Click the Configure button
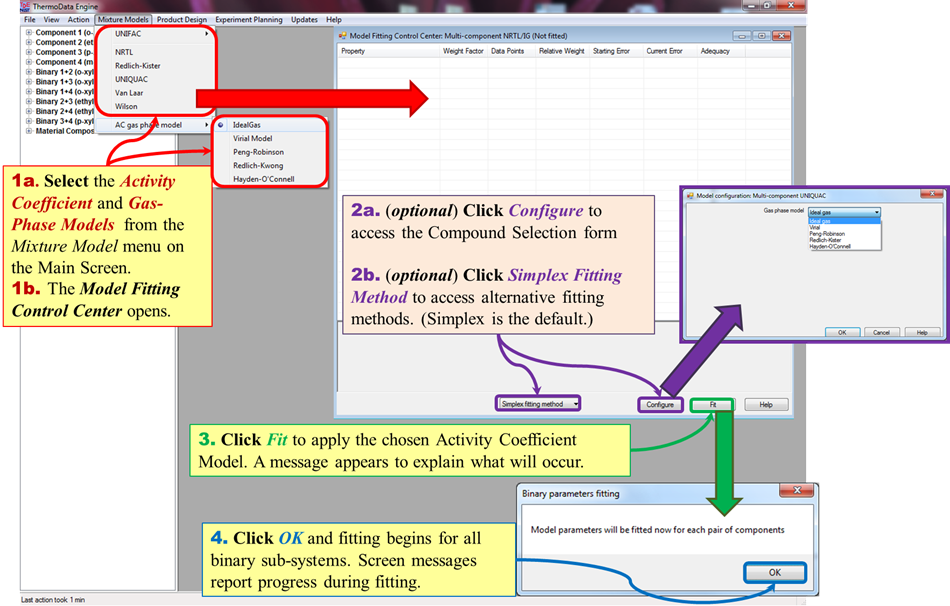Image resolution: width=950 pixels, height=606 pixels. [x=661, y=404]
